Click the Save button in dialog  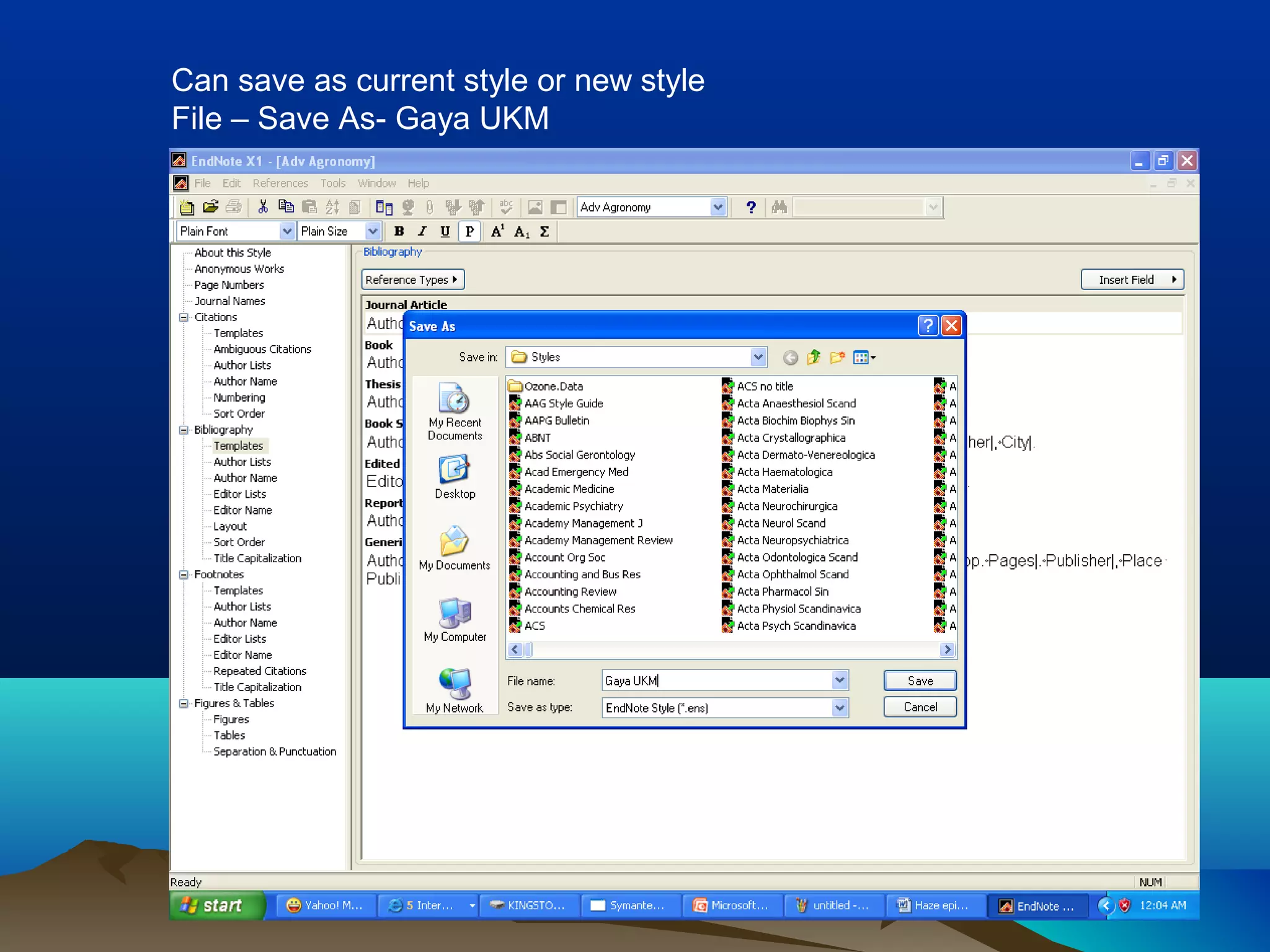click(x=920, y=681)
